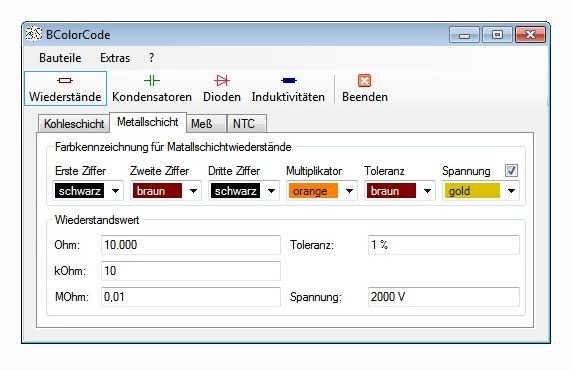Click the gold swatch under Spannung
This screenshot has width=572, height=370.
point(472,191)
